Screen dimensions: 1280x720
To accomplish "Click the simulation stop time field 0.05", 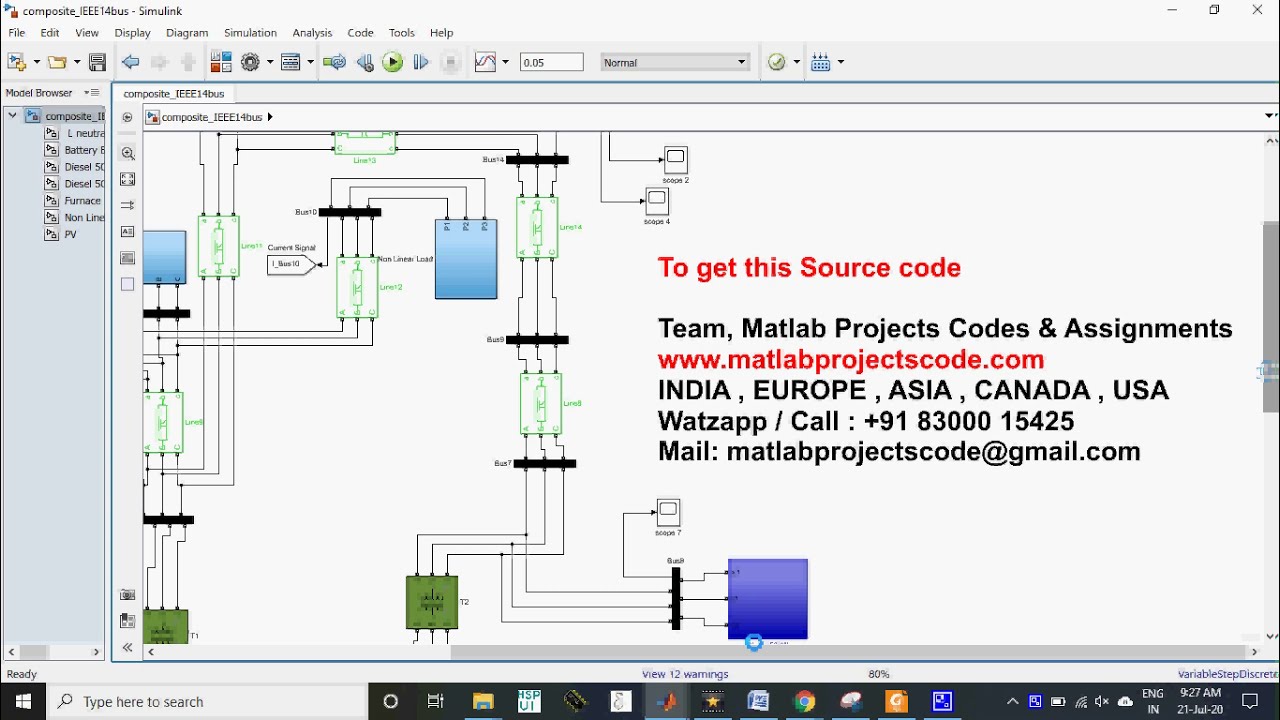I will point(551,62).
